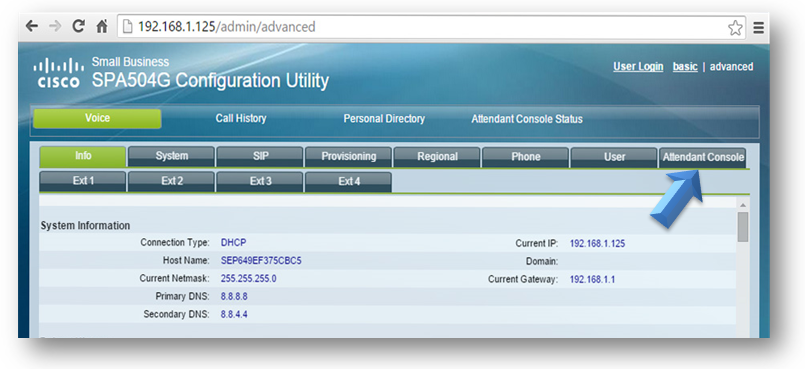The width and height of the screenshot is (805, 369).
Task: Open the Ext 3 tab
Action: (260, 182)
